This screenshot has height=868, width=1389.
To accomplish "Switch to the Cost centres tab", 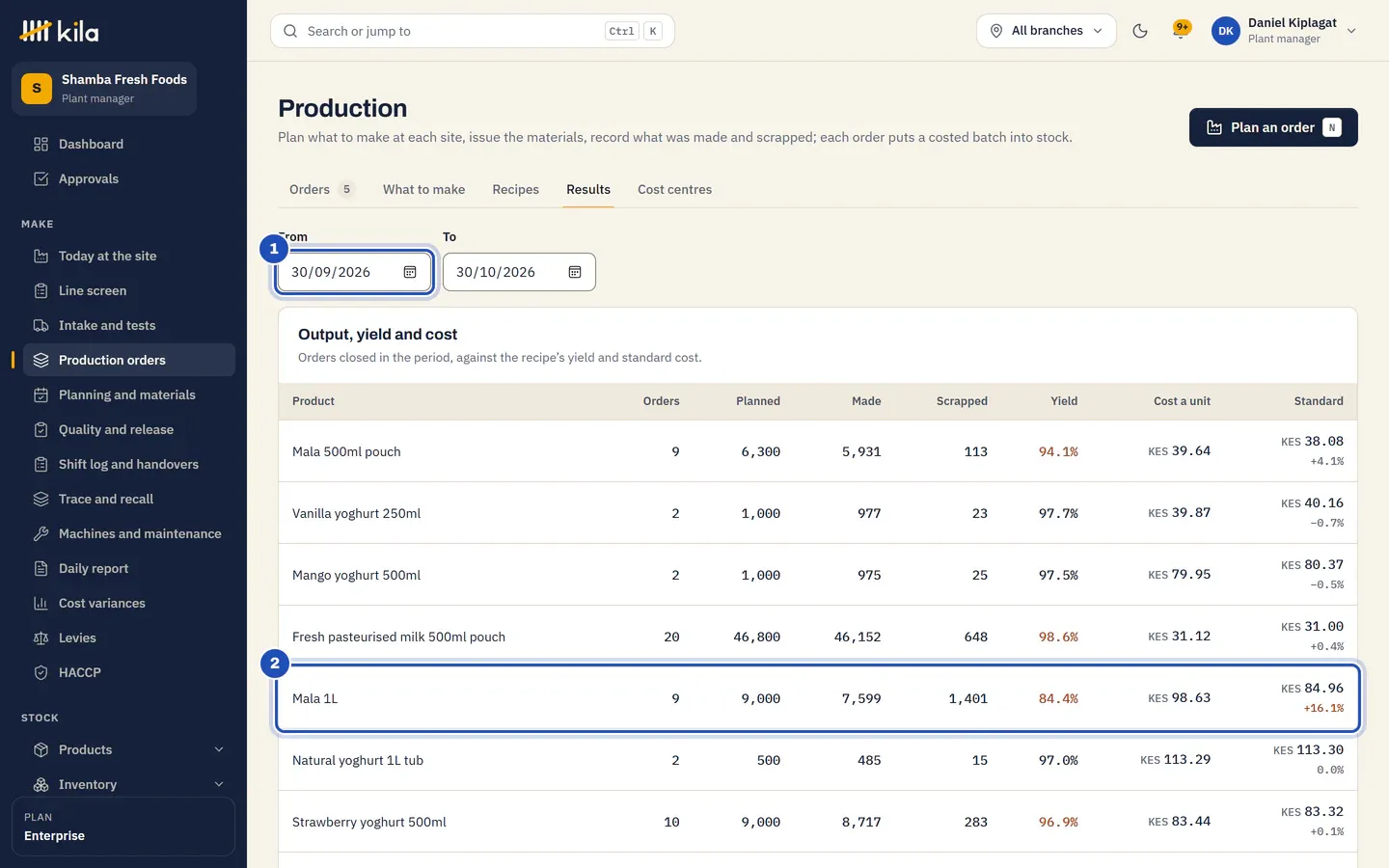I will tap(674, 189).
